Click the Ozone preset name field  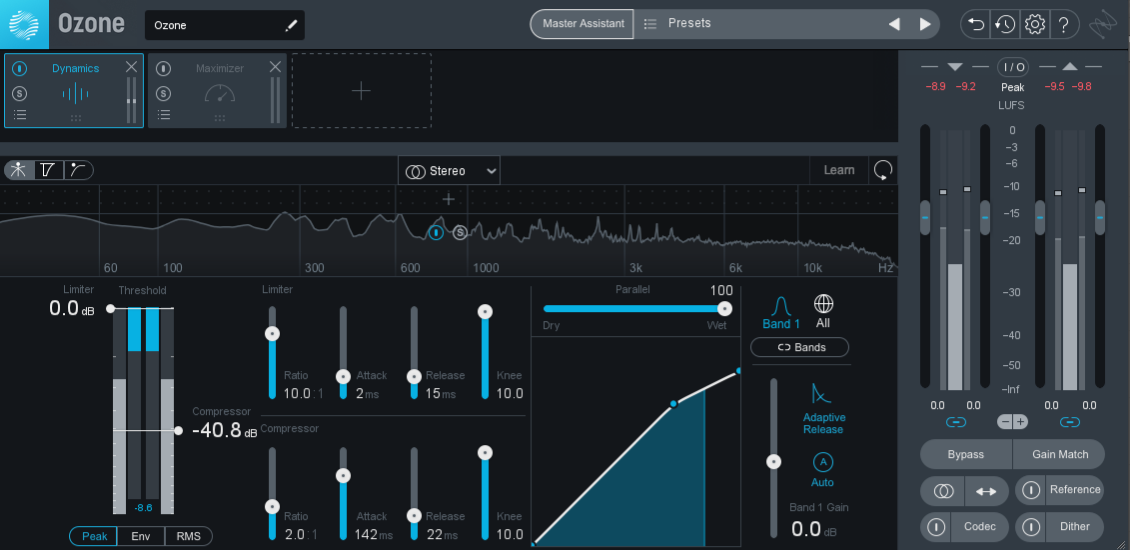tap(224, 25)
